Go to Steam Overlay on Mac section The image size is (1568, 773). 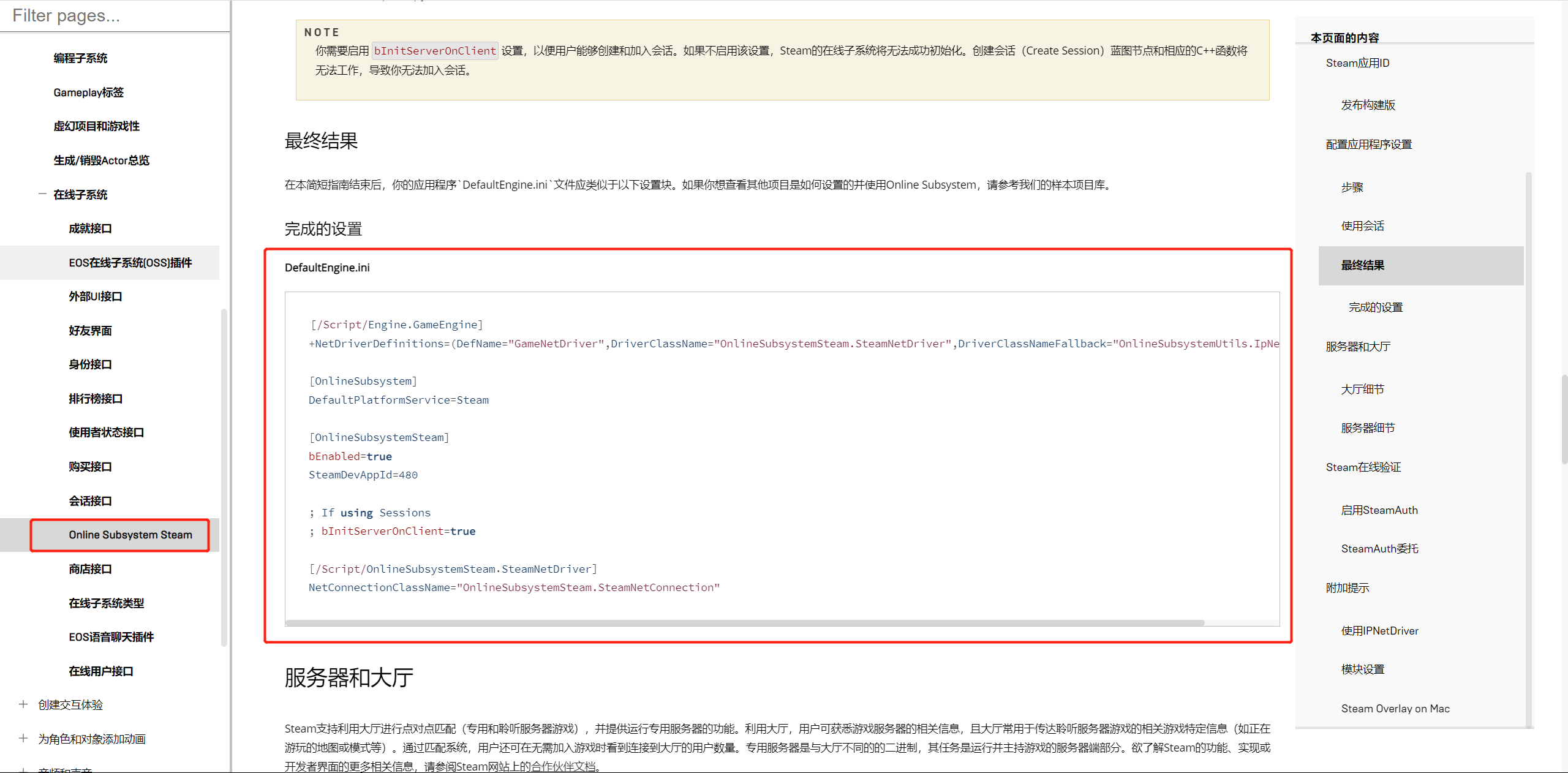pyautogui.click(x=1395, y=709)
